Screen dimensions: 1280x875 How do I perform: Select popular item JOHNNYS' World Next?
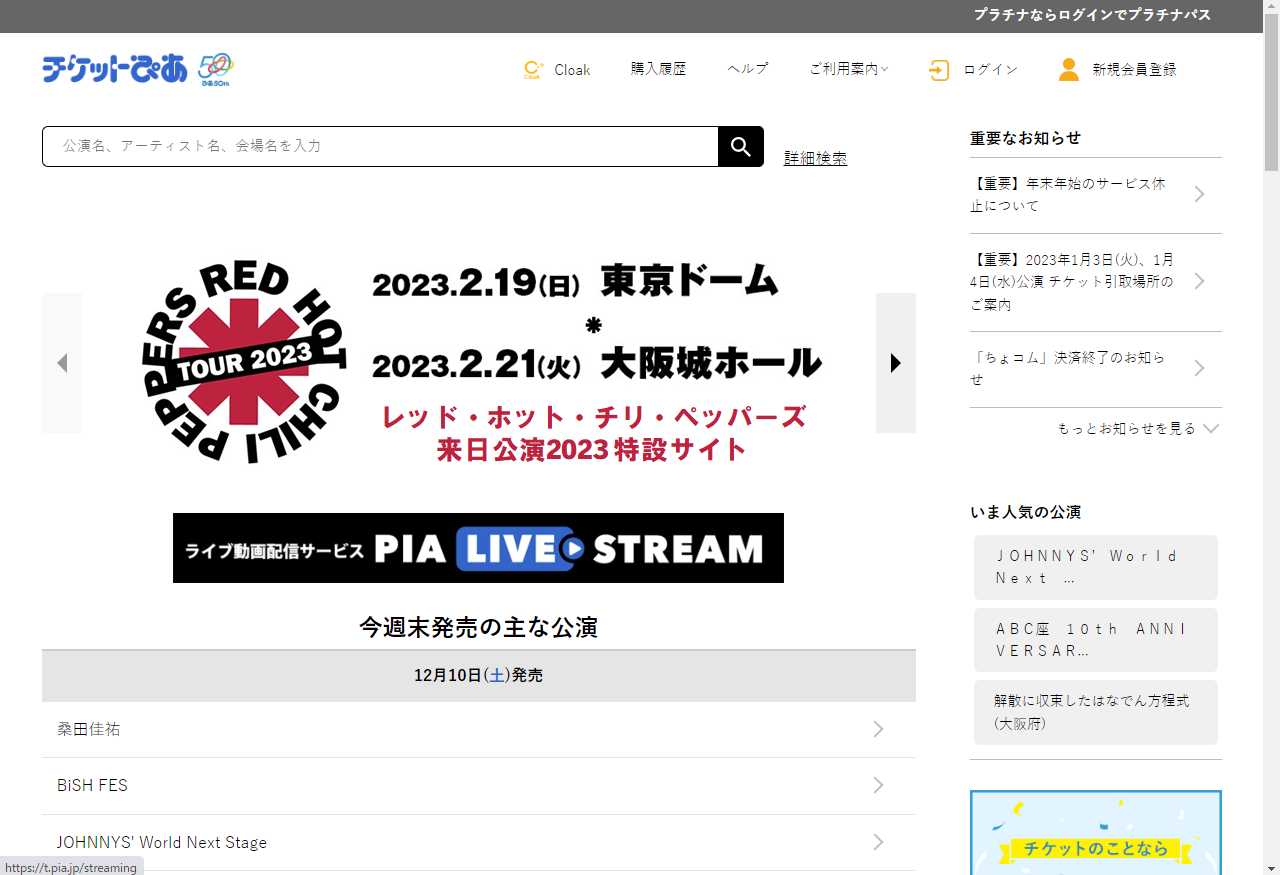(1096, 567)
